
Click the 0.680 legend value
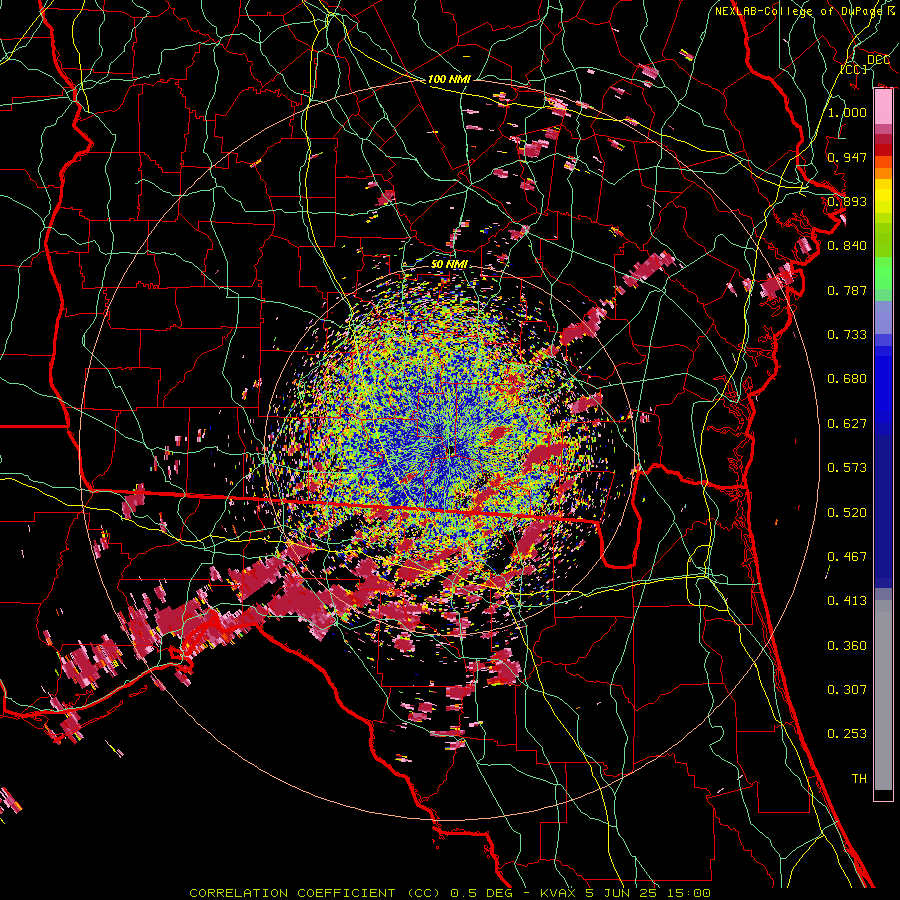point(847,379)
